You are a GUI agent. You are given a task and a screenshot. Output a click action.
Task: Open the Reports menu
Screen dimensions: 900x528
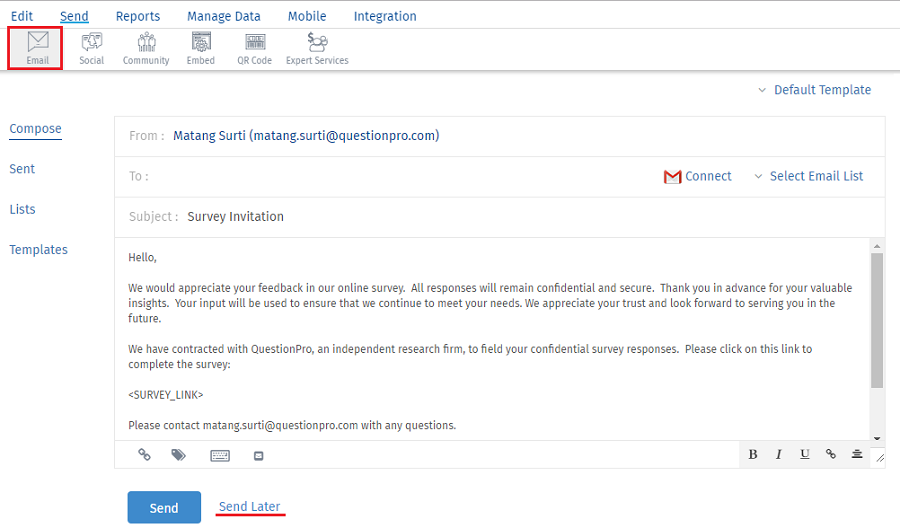[138, 16]
